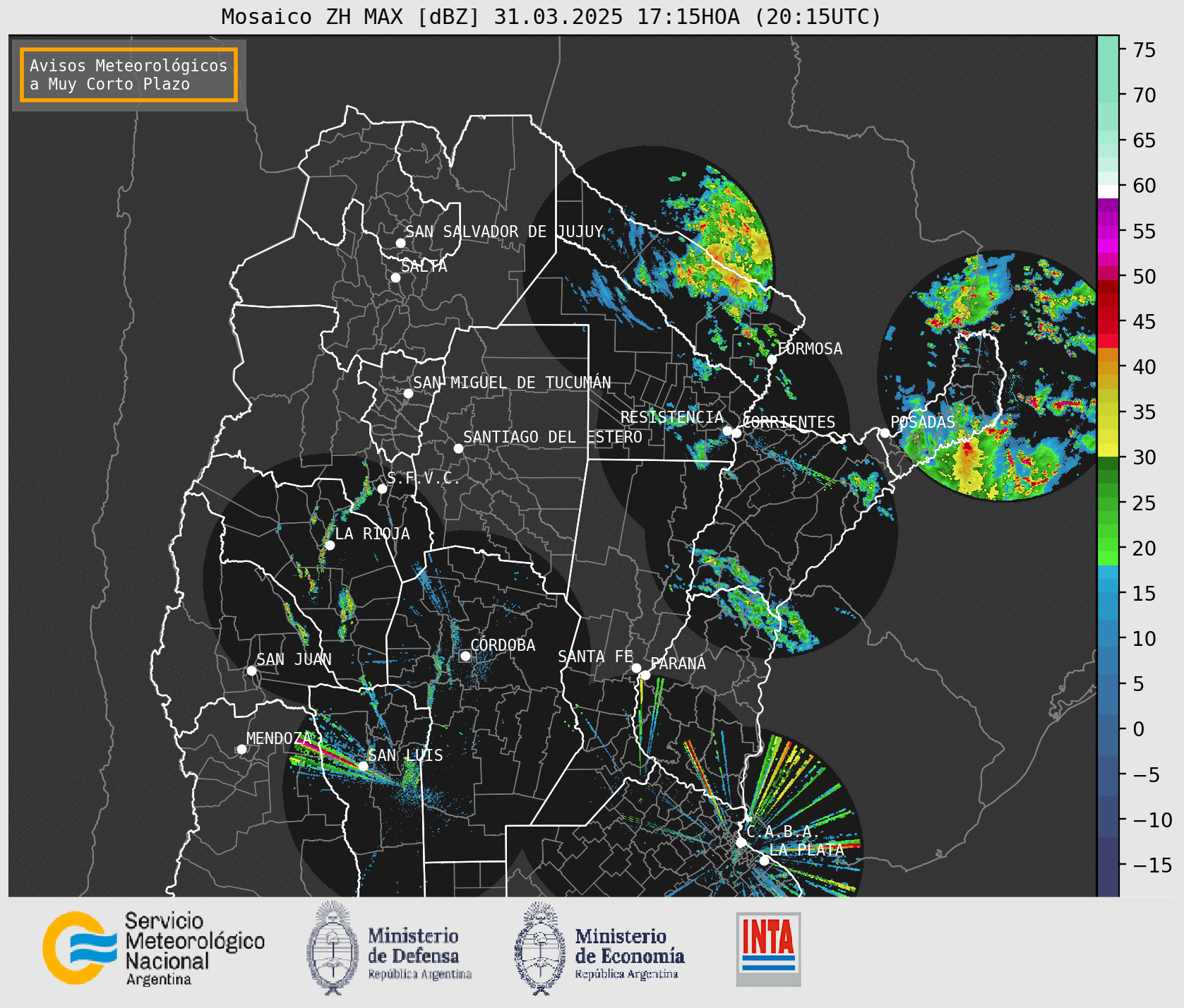1184x1008 pixels.
Task: Click the POSADAS label text
Action: point(923,422)
